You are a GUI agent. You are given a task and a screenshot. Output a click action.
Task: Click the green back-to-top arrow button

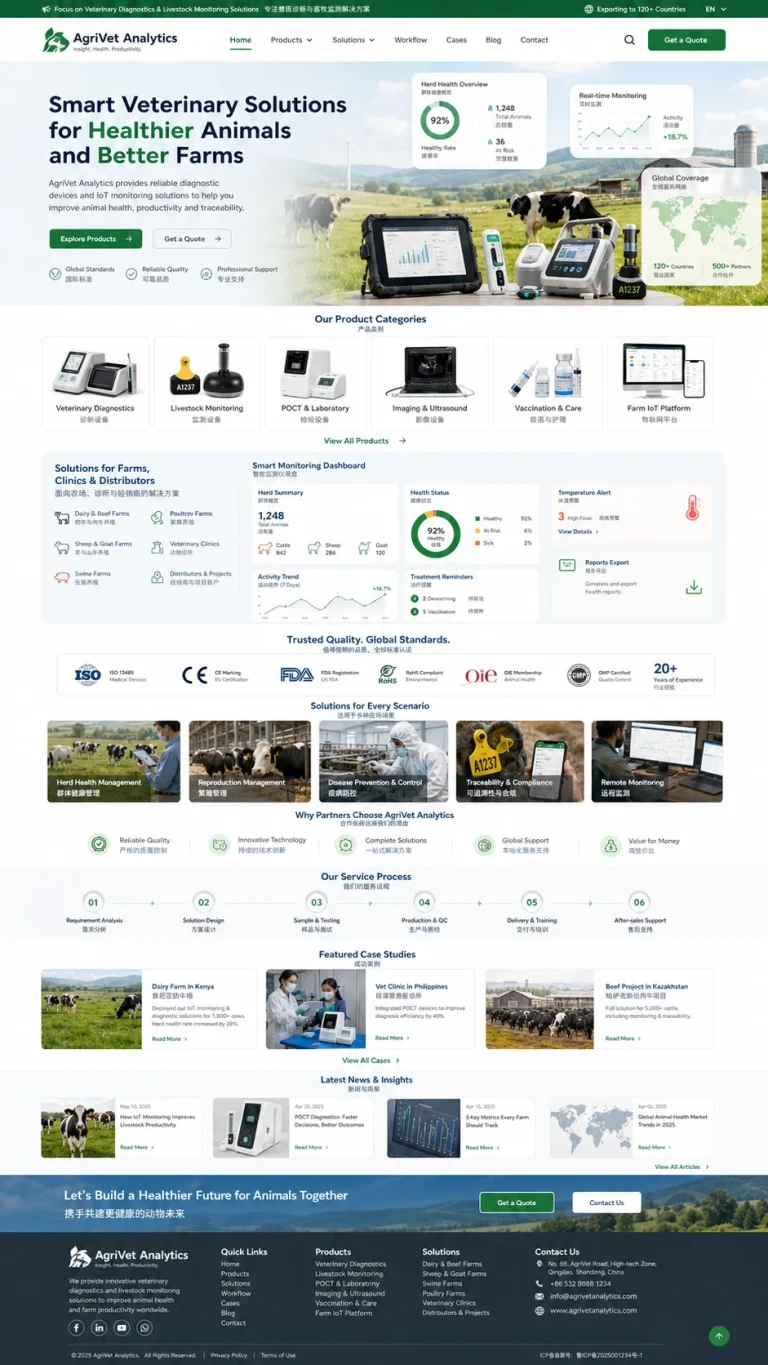click(x=719, y=1336)
